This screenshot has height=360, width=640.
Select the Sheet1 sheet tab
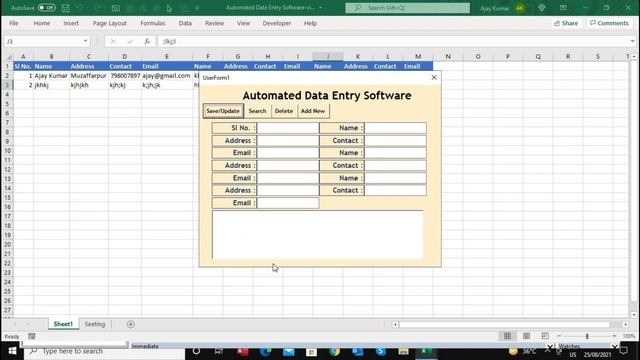(63, 324)
